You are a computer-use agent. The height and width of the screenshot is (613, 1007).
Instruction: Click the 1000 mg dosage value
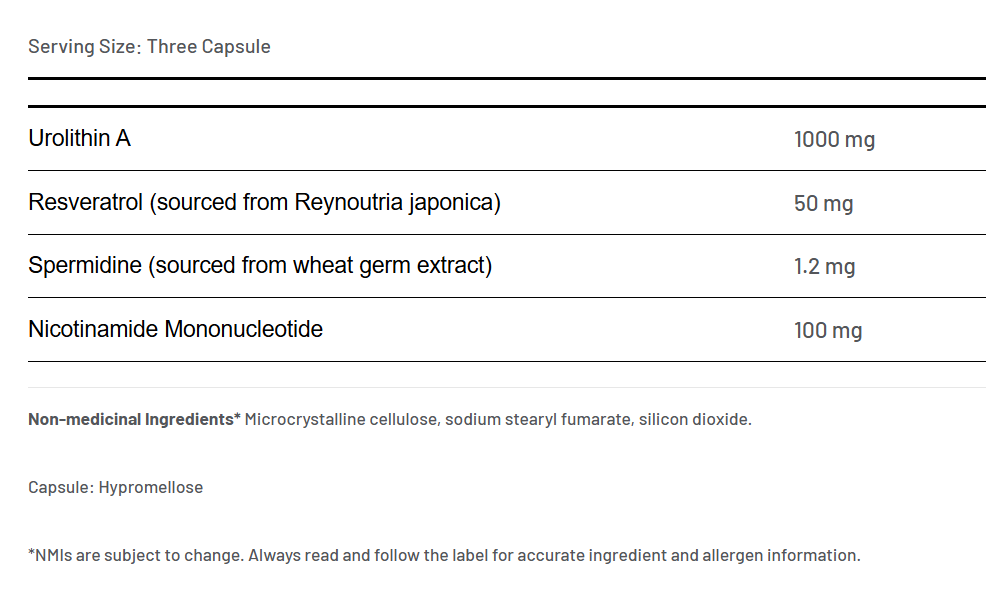coord(834,140)
